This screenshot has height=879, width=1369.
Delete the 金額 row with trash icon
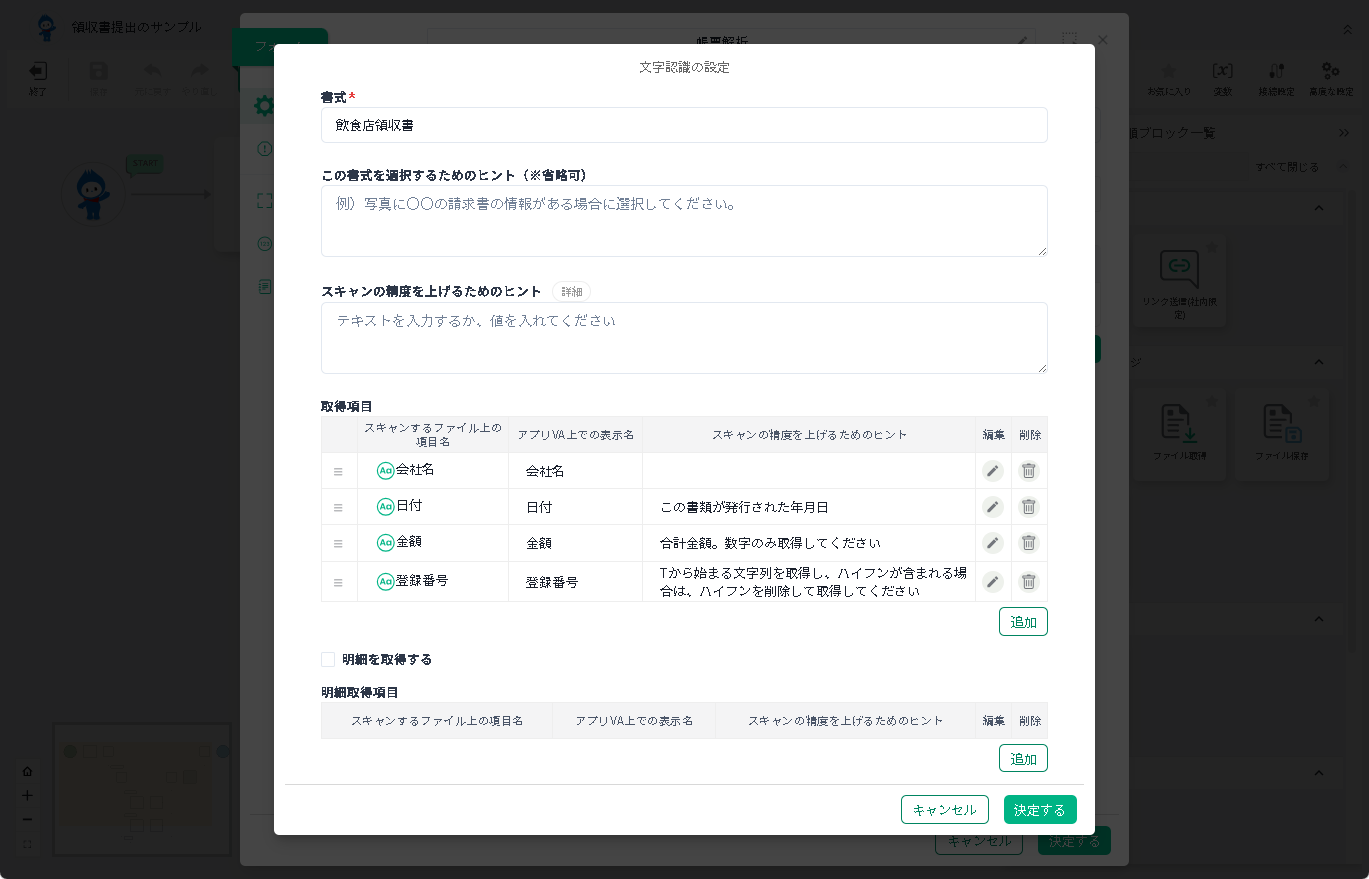click(1028, 543)
